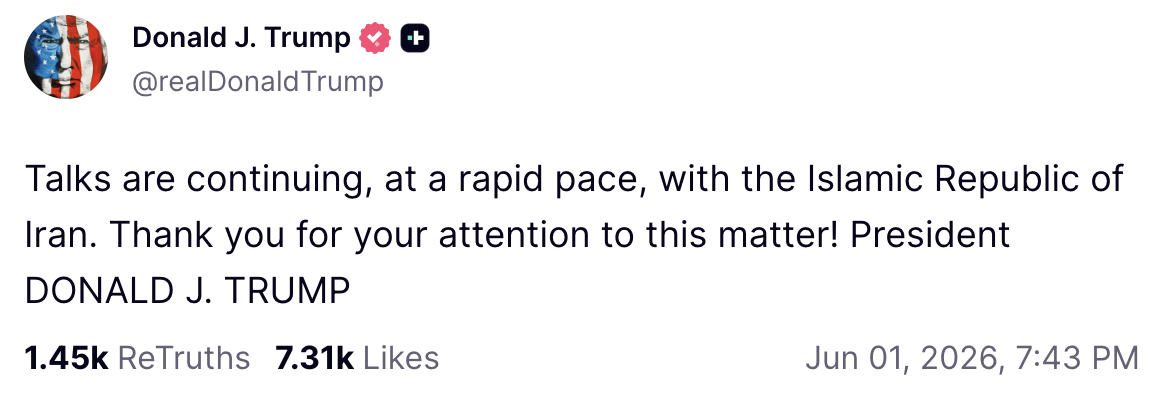The height and width of the screenshot is (404, 1166).
Task: Click the red verified checkmark badge
Action: coord(375,38)
